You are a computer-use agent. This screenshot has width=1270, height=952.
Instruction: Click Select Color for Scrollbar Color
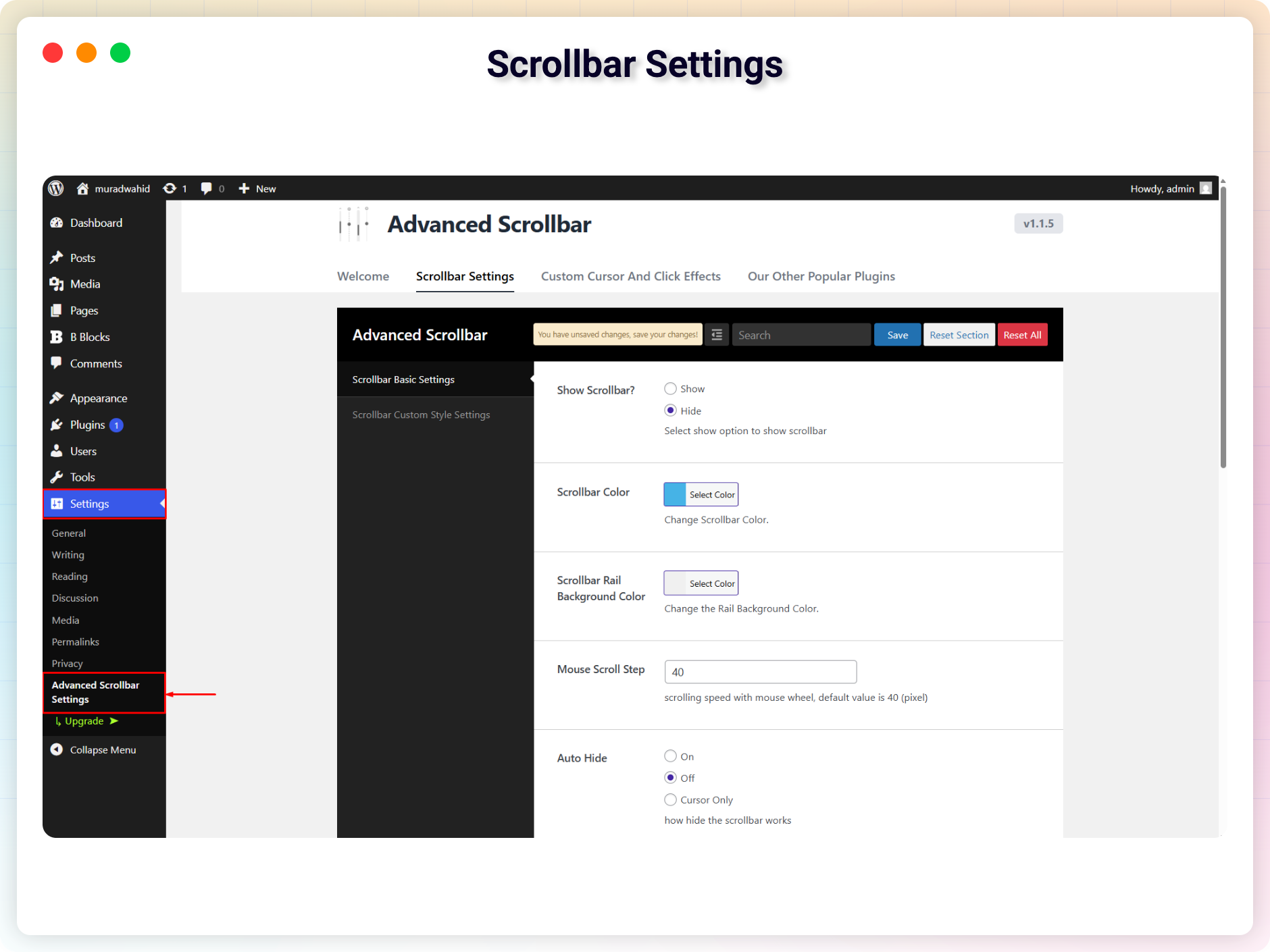tap(712, 494)
